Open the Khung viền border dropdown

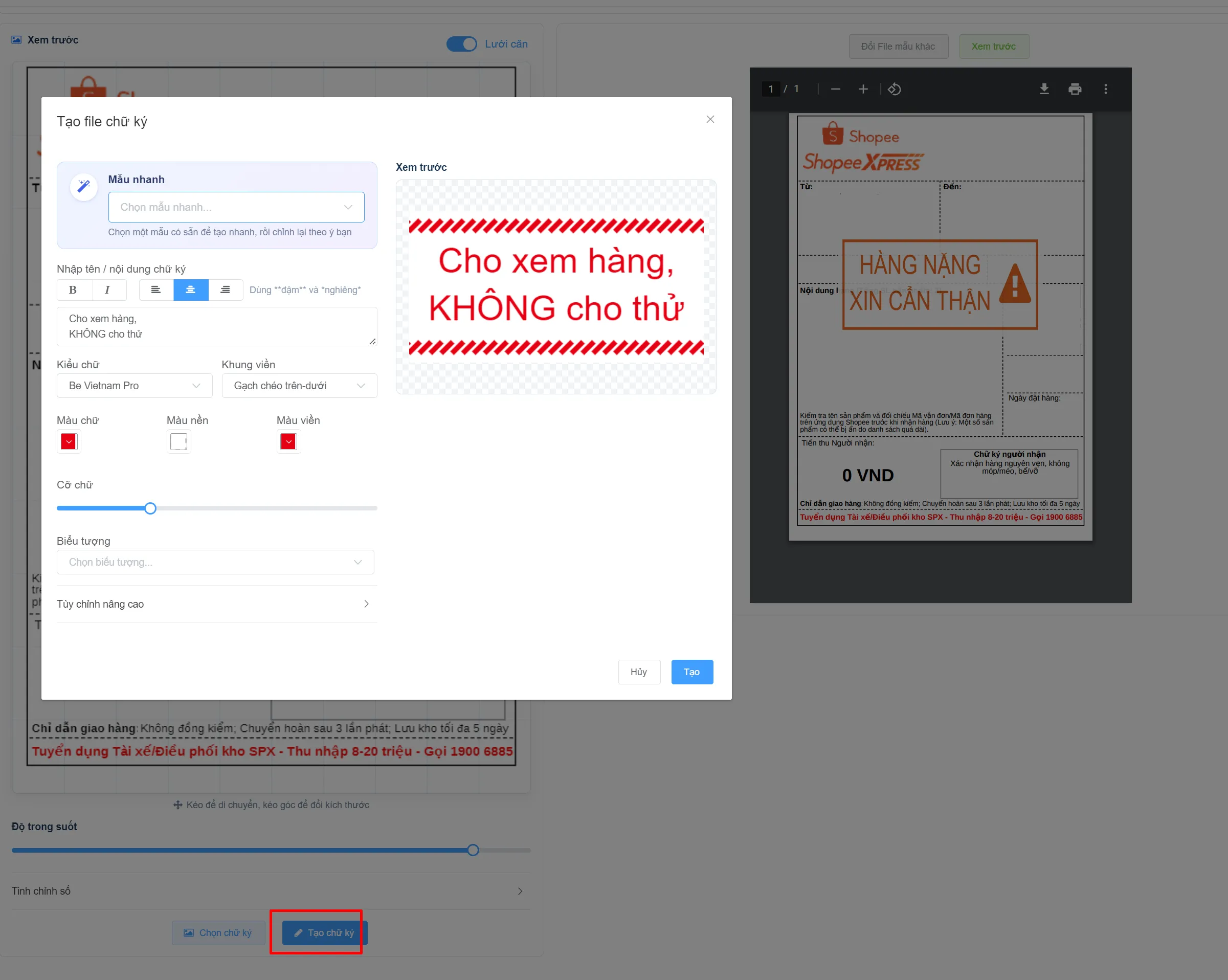[300, 386]
